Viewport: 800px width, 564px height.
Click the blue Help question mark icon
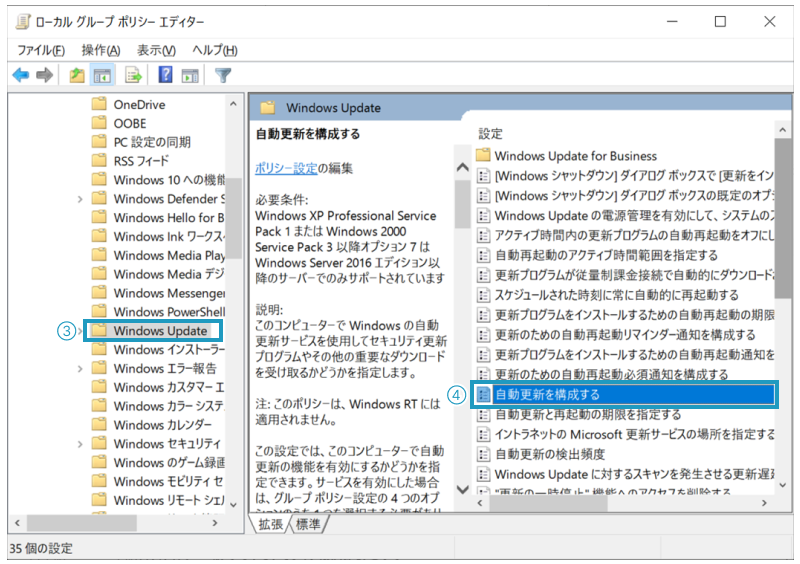pyautogui.click(x=165, y=75)
